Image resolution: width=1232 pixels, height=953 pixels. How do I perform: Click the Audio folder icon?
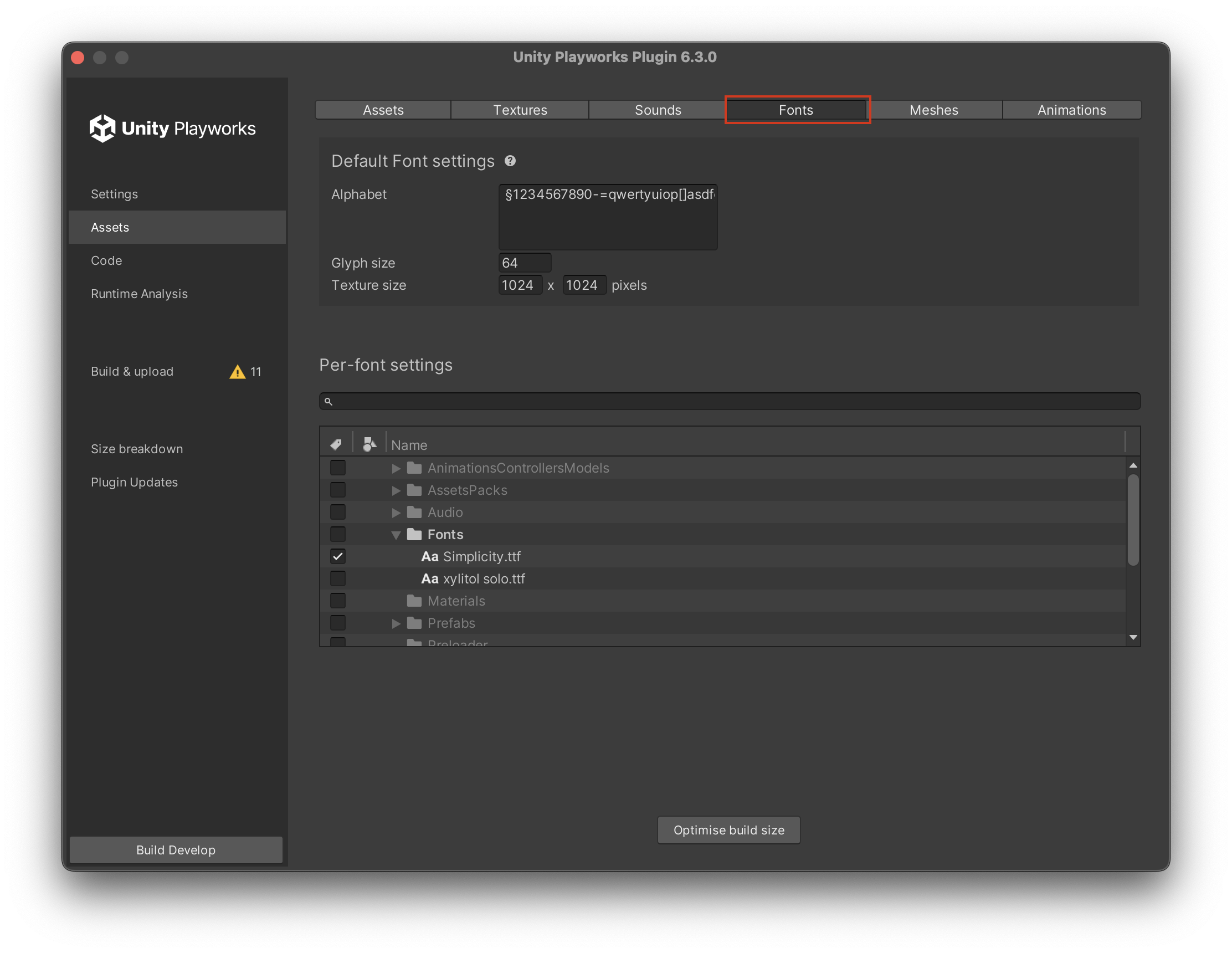pyautogui.click(x=414, y=512)
